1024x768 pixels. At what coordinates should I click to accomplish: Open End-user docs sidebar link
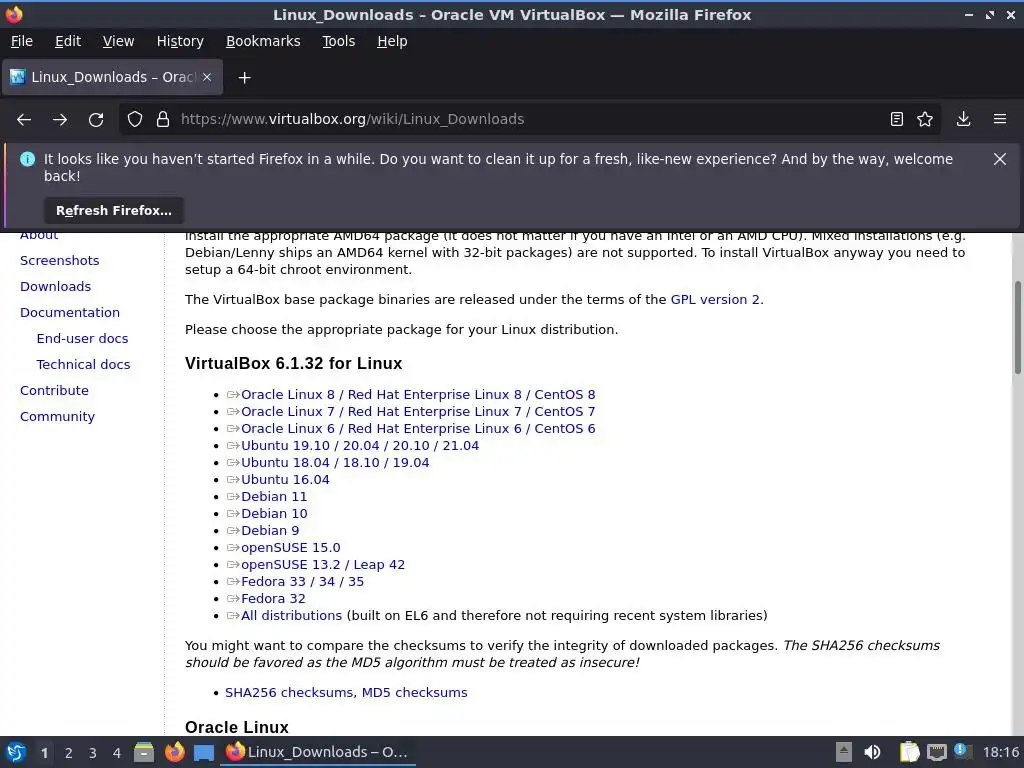(x=82, y=339)
